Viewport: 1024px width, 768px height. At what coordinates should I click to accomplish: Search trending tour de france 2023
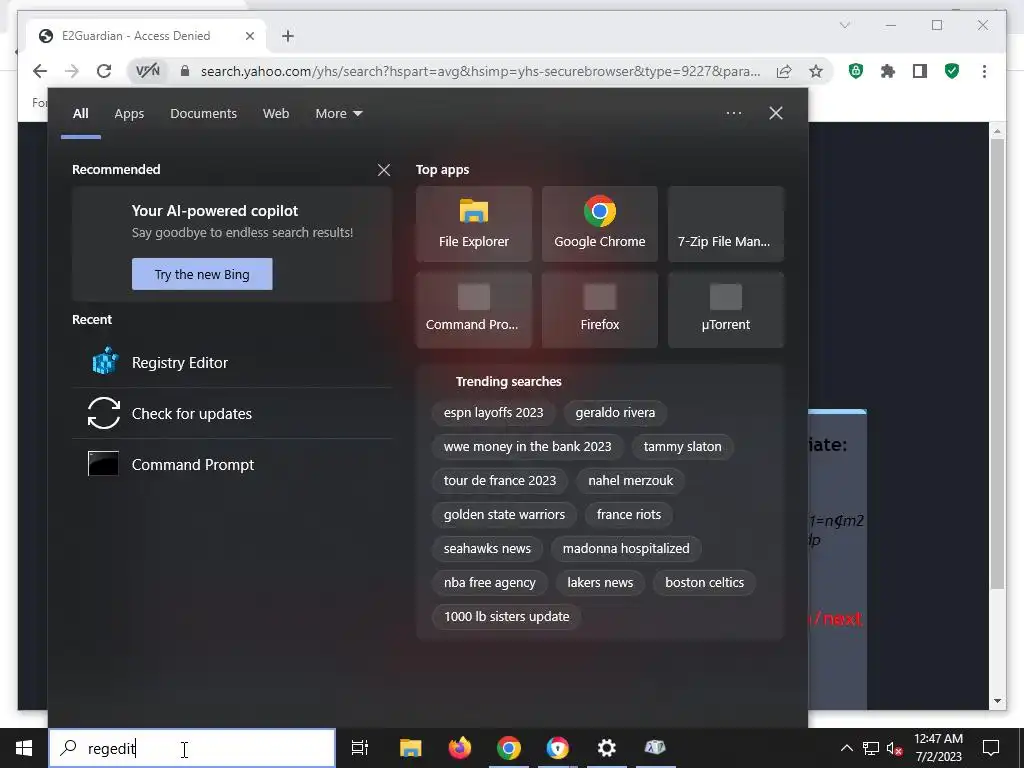500,481
